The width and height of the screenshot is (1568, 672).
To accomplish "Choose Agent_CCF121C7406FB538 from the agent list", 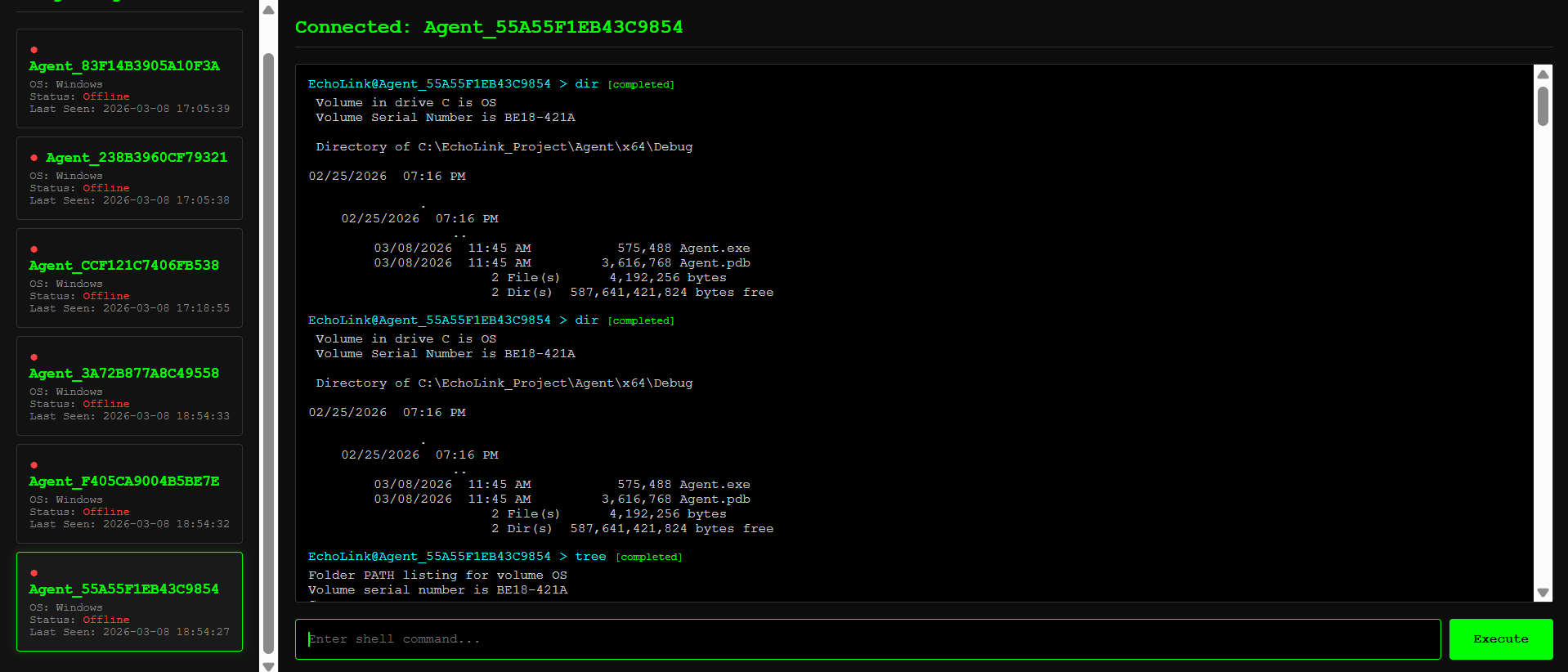I will click(x=124, y=266).
